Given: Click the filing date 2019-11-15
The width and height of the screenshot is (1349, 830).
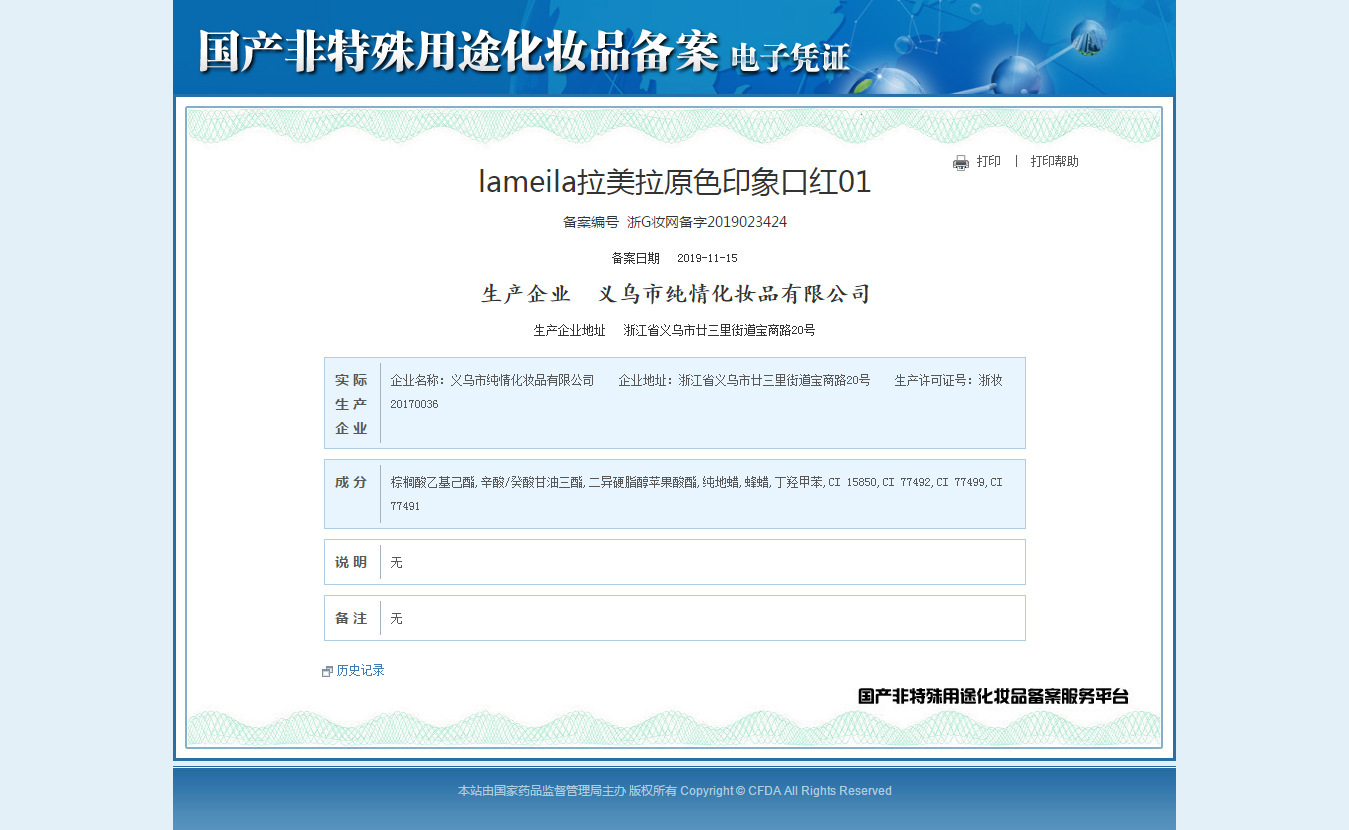Looking at the screenshot, I should [707, 258].
